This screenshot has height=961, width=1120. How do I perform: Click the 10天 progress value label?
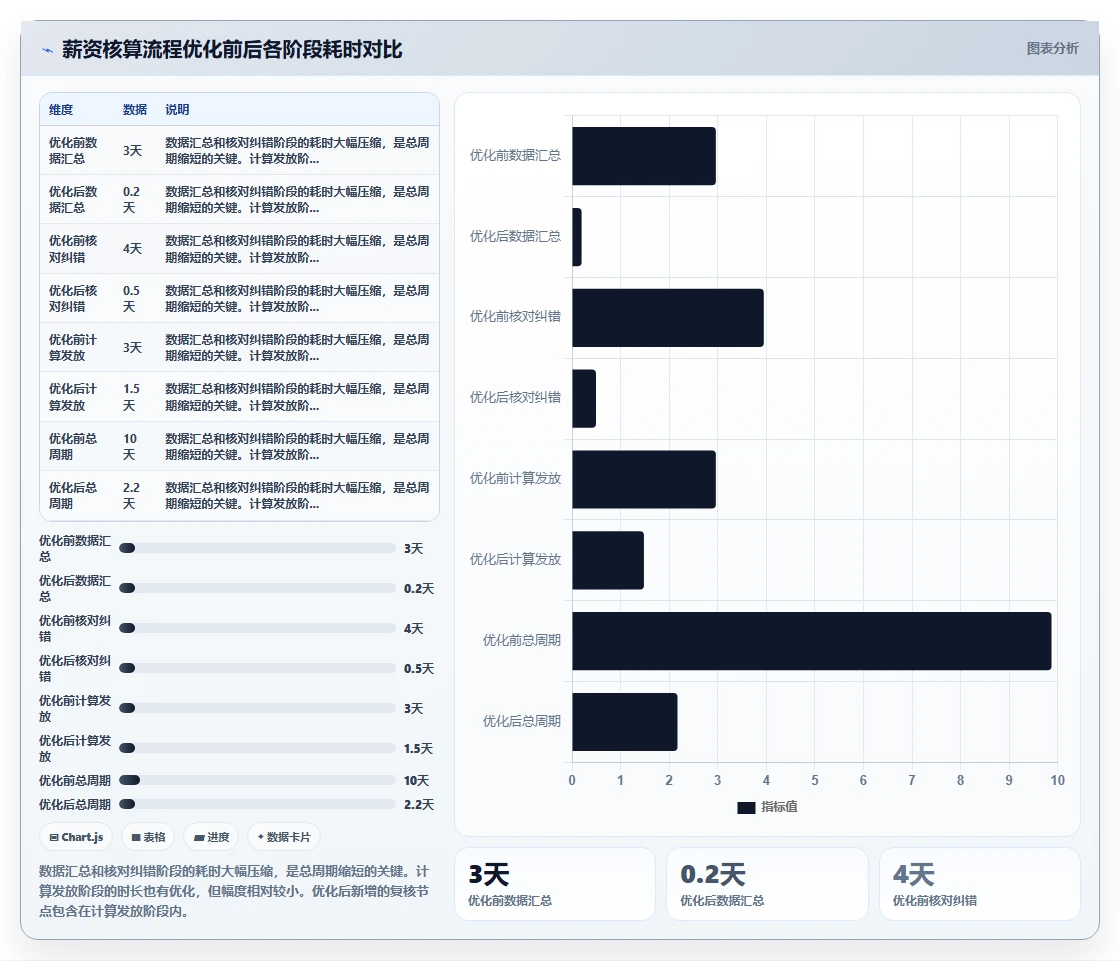pos(416,780)
